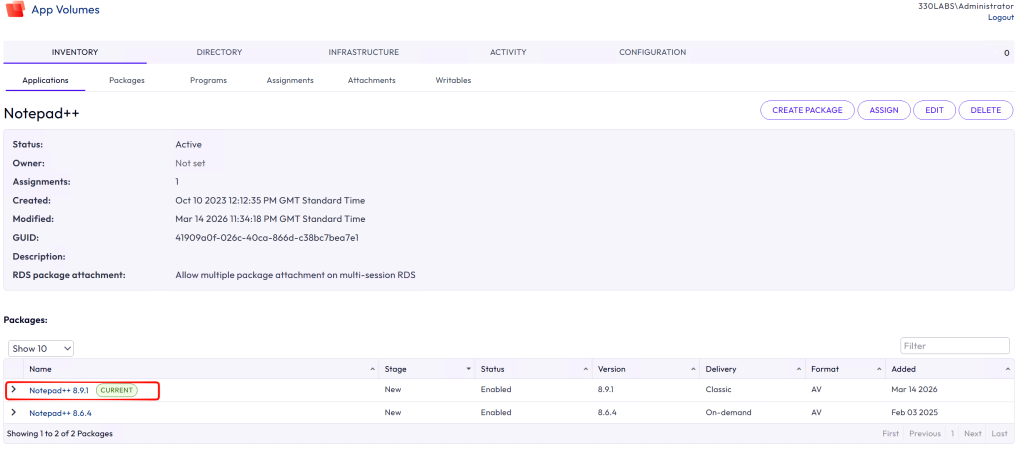Click the Modified date Mar 14 2026 value
This screenshot has width=1024, height=457.
(270, 219)
